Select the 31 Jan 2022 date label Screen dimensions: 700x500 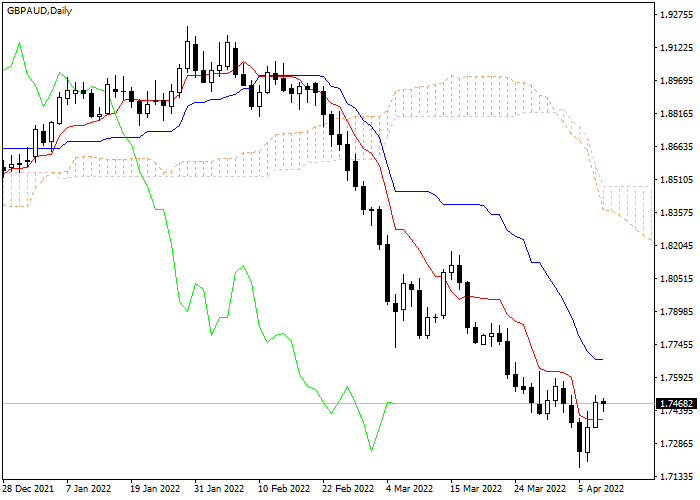[217, 490]
